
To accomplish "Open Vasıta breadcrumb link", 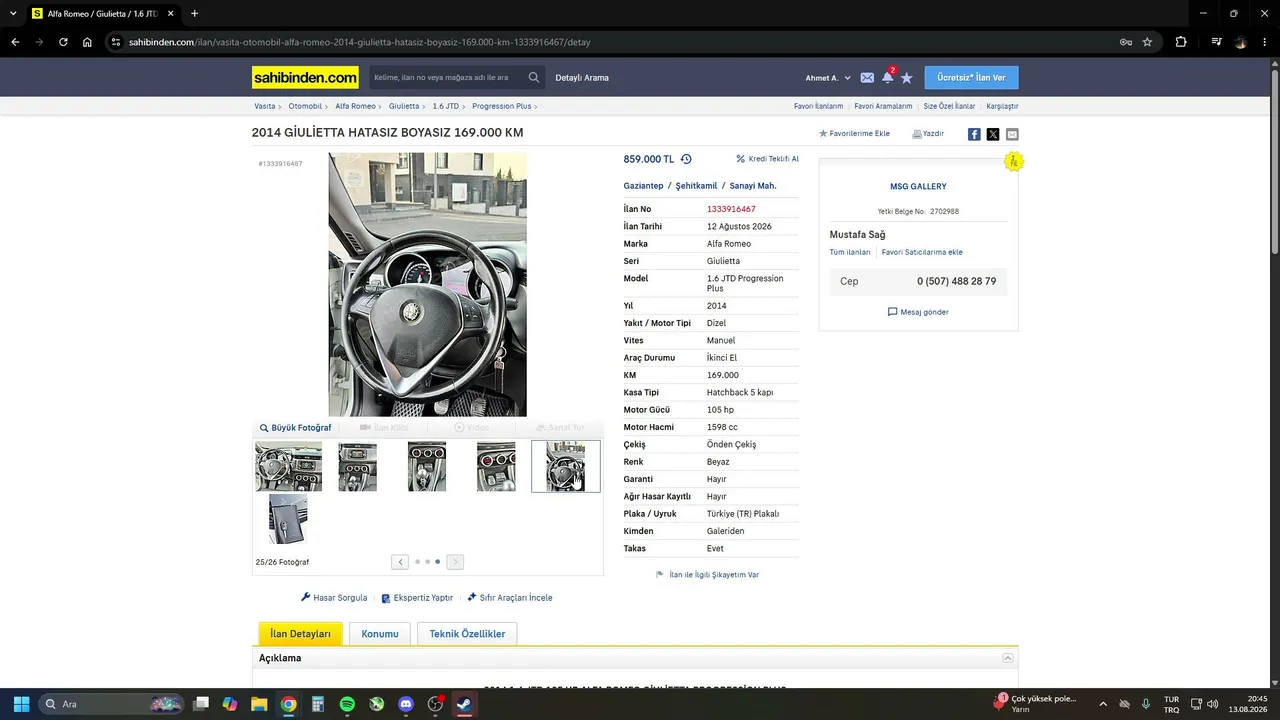I will click(265, 106).
